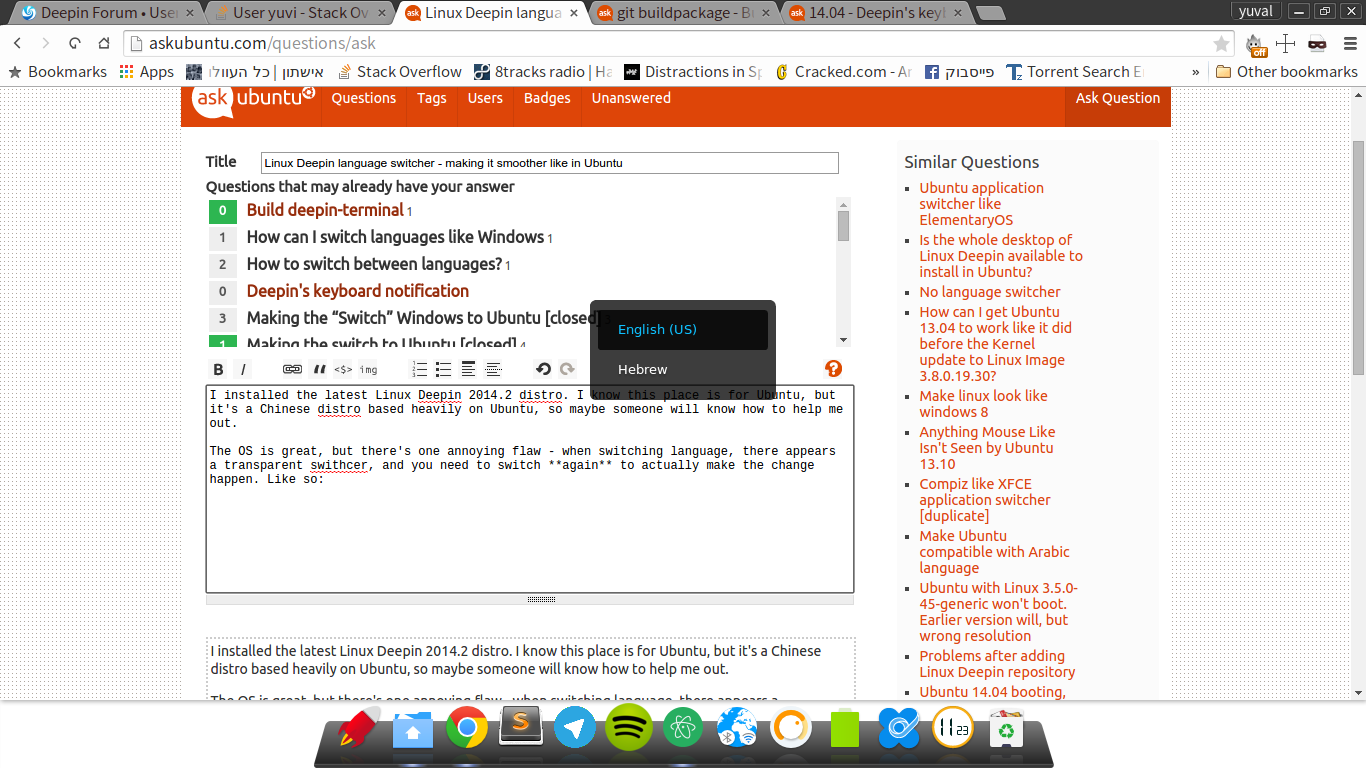Screen dimensions: 1366x768
Task: Open Telegram from the dock
Action: [x=575, y=728]
